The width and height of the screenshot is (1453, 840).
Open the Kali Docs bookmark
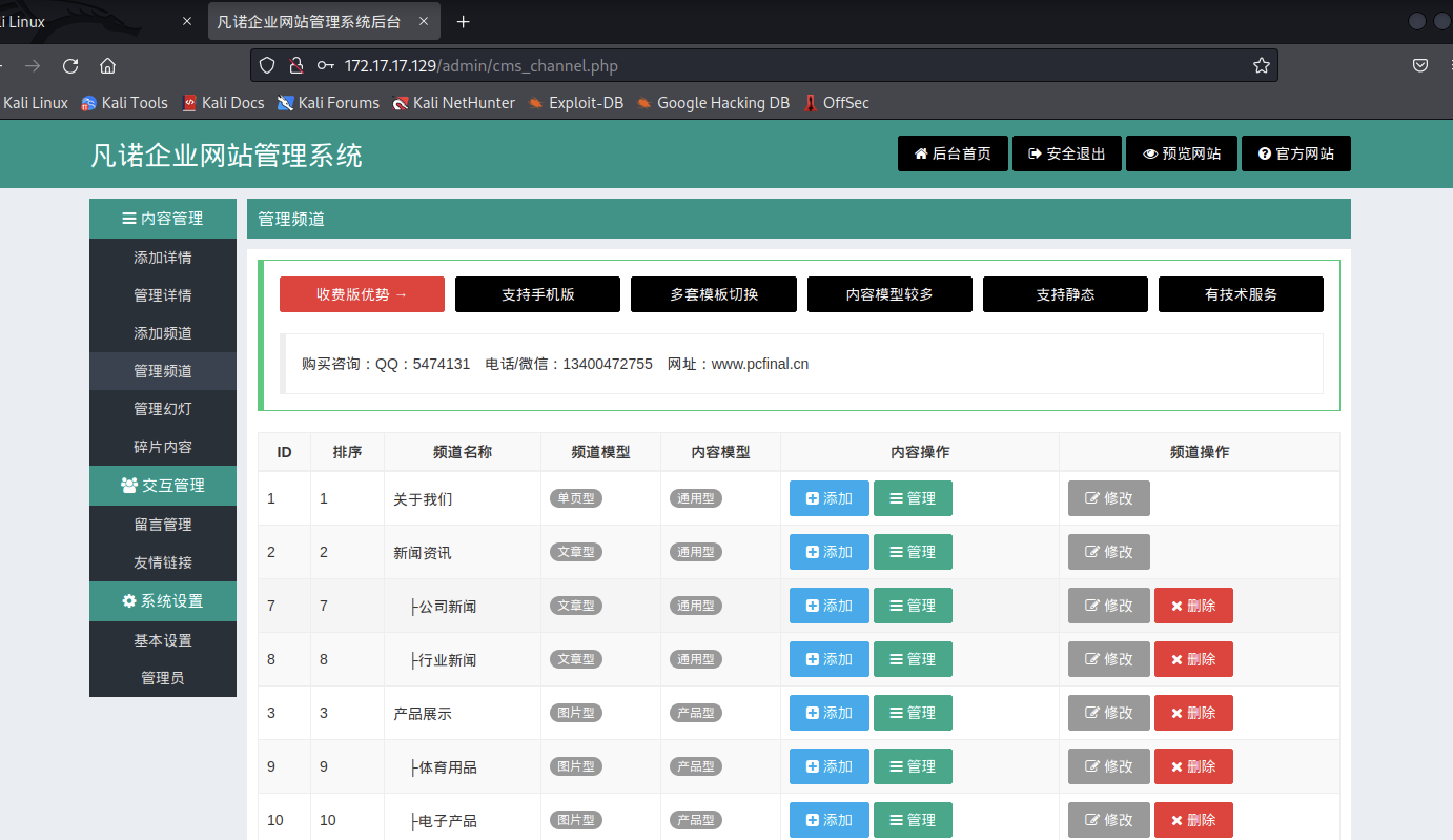tap(223, 103)
